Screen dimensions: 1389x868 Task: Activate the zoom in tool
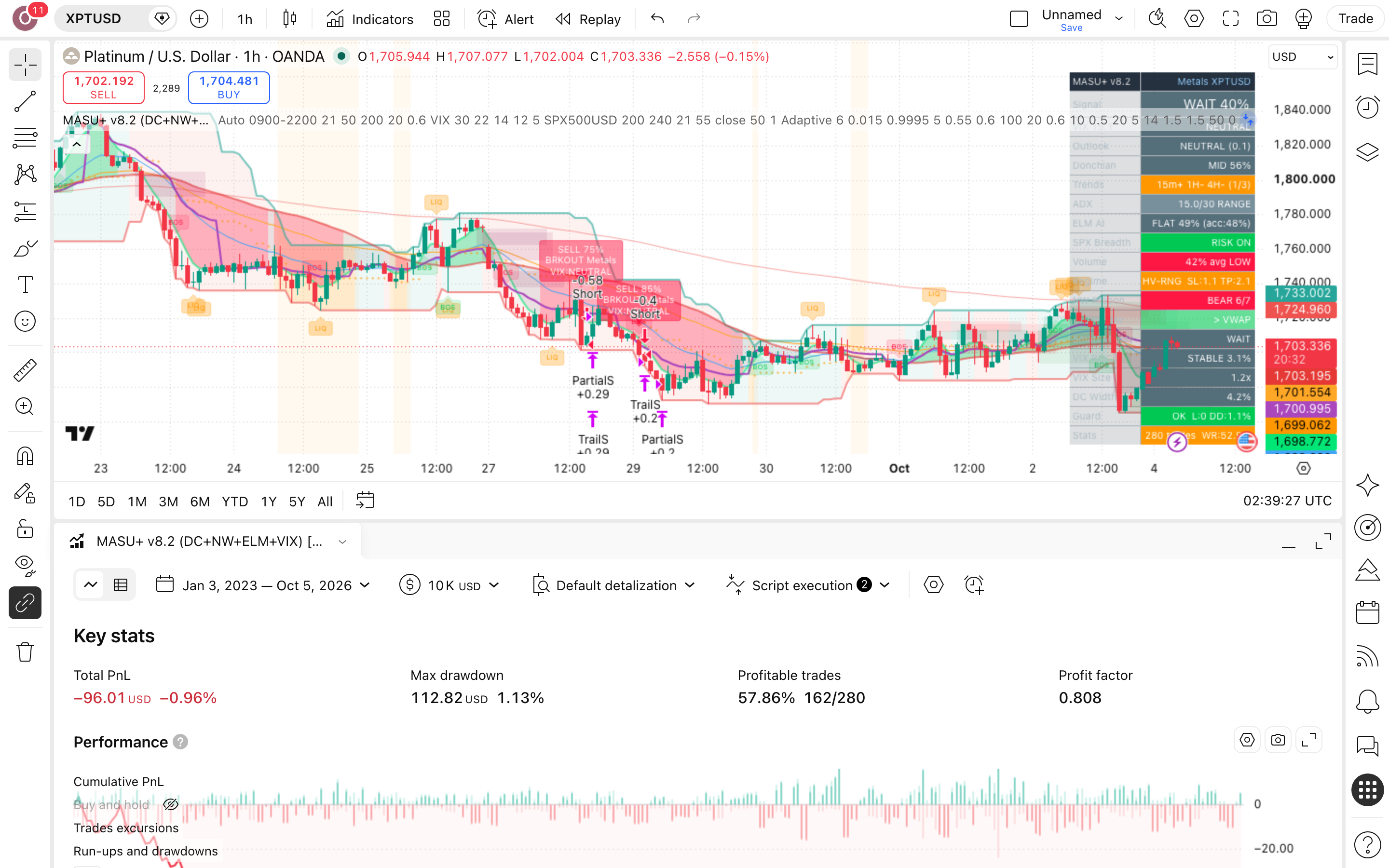point(25,407)
